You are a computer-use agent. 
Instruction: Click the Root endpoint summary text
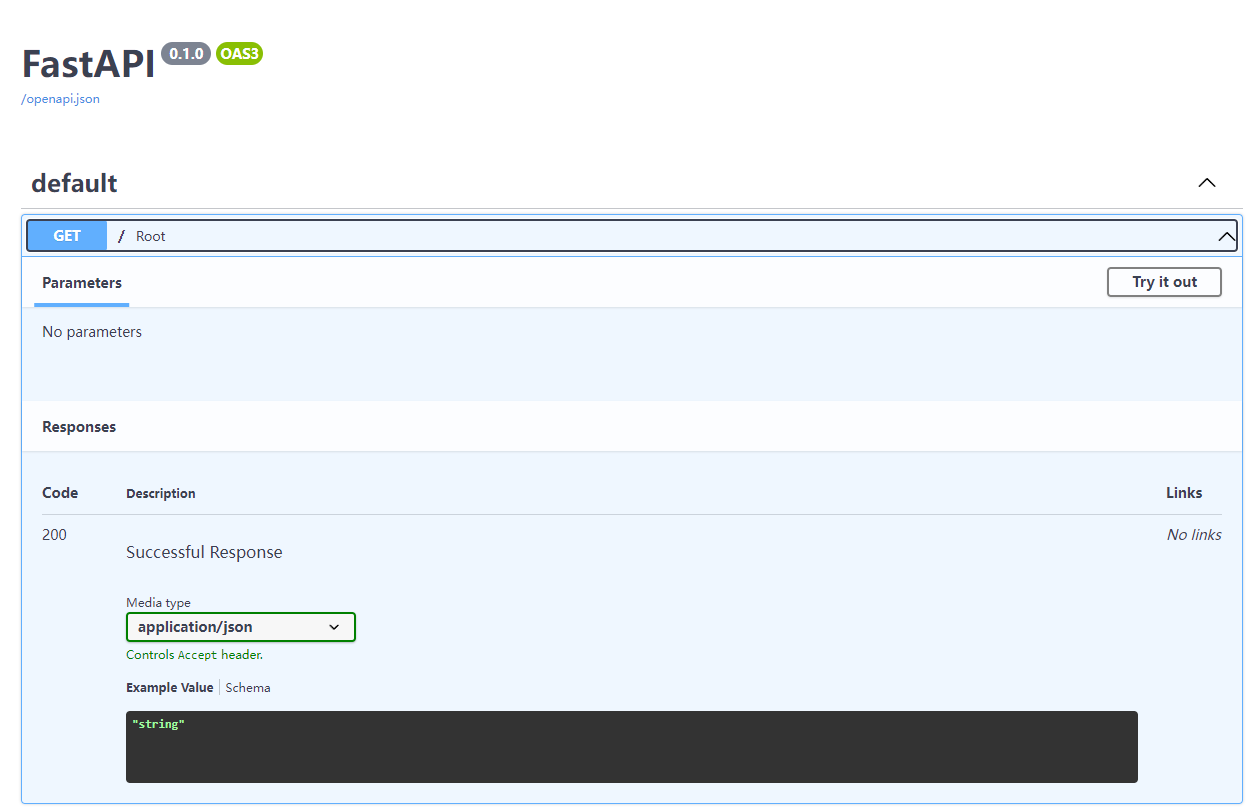point(151,236)
